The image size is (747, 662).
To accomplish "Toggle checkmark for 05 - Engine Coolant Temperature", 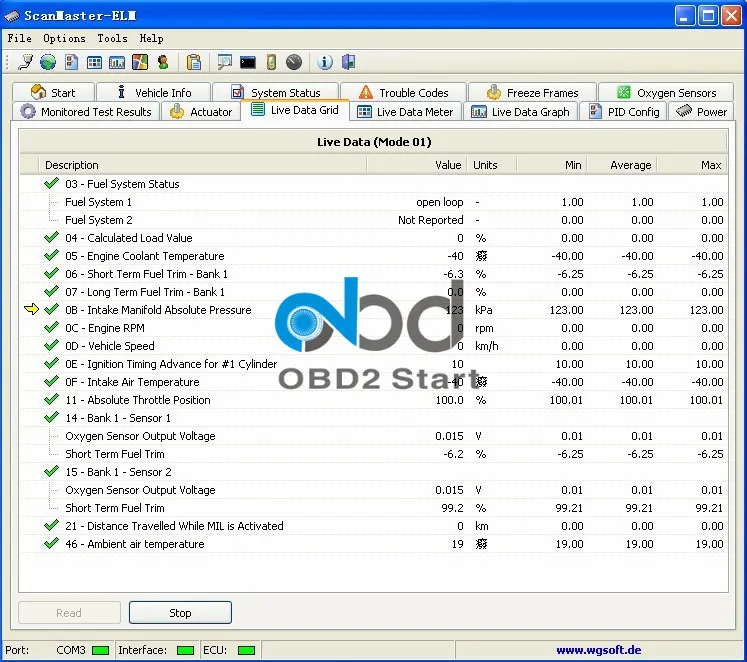I will [x=51, y=255].
